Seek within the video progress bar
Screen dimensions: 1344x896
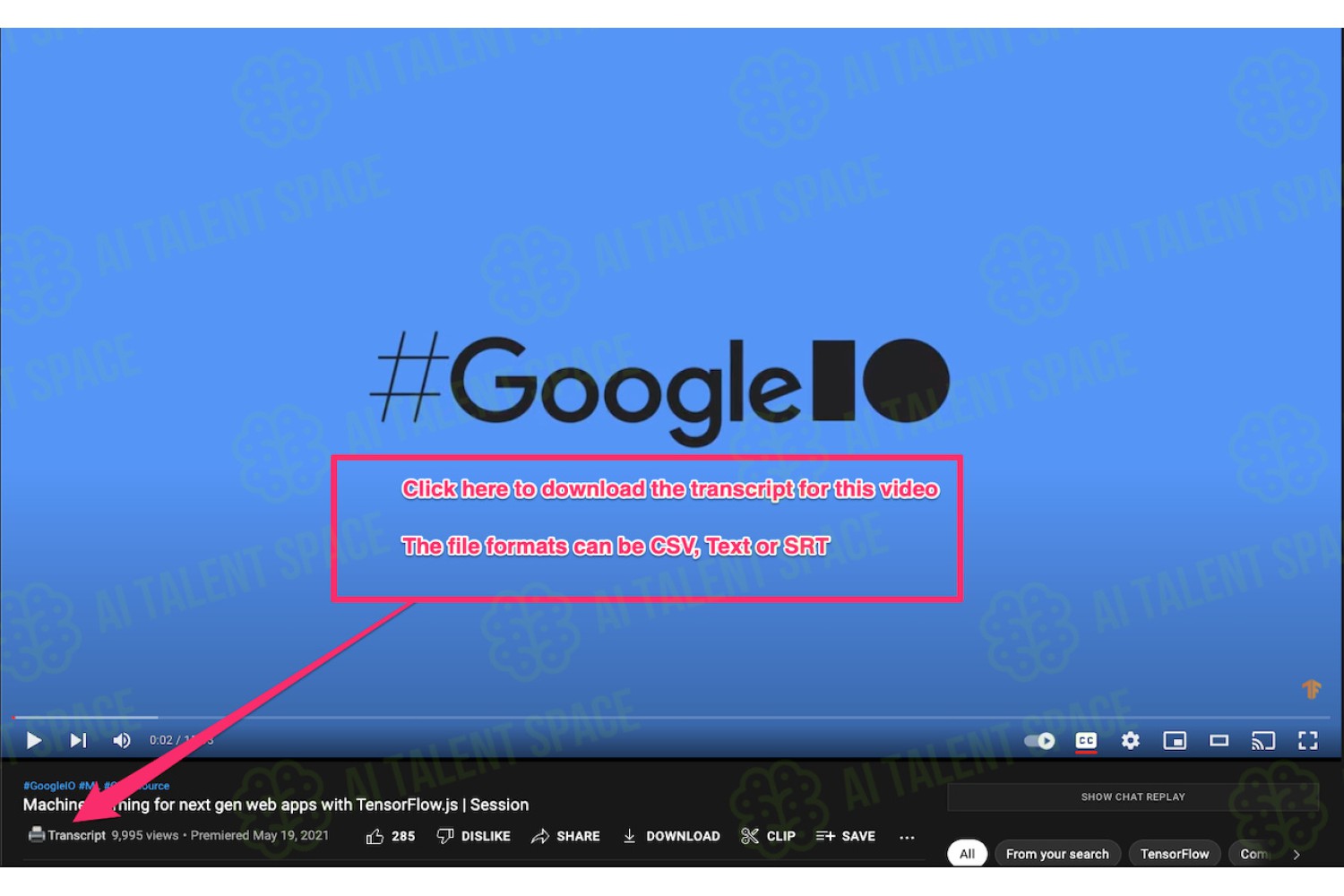point(672,718)
